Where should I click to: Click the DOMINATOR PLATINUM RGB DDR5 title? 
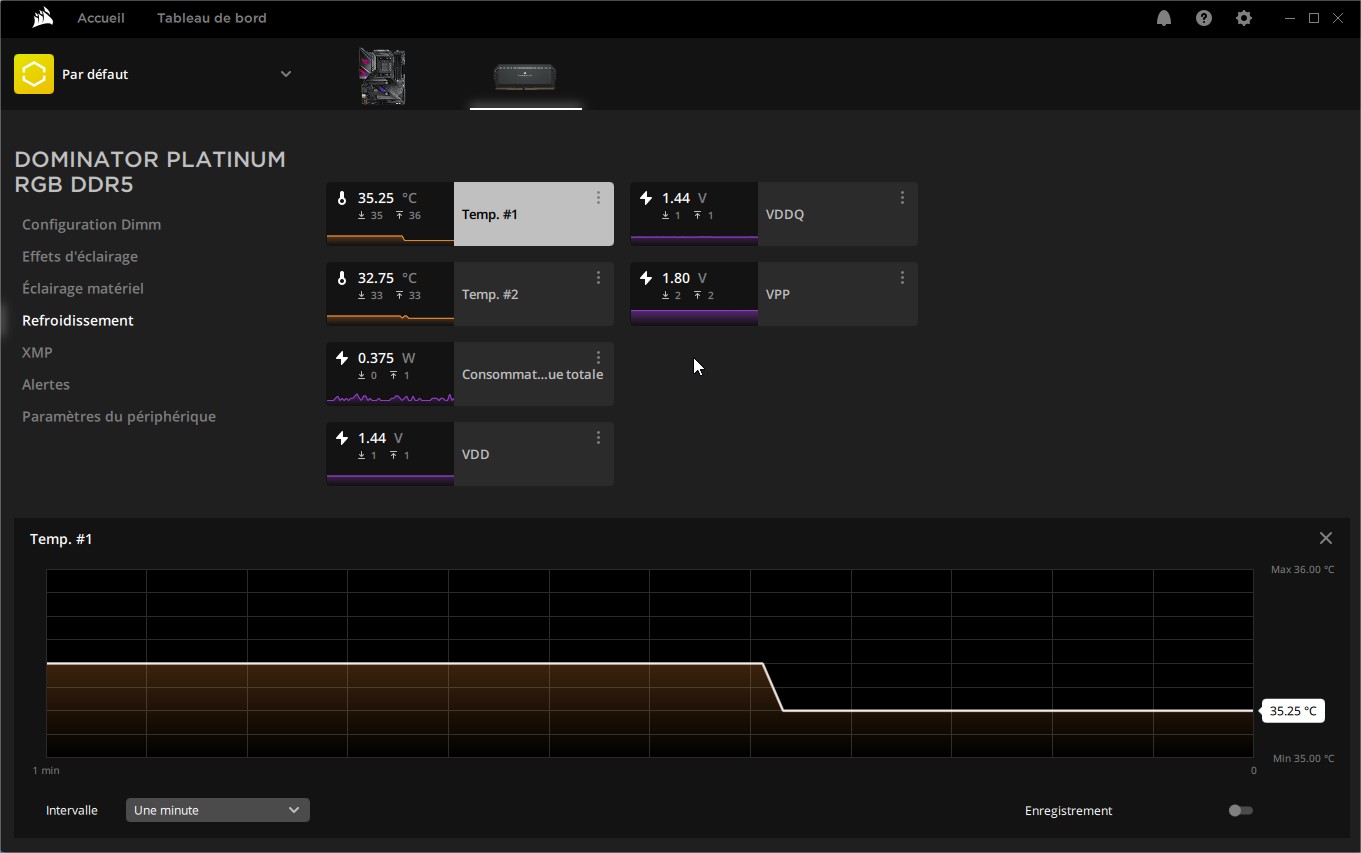tap(150, 172)
